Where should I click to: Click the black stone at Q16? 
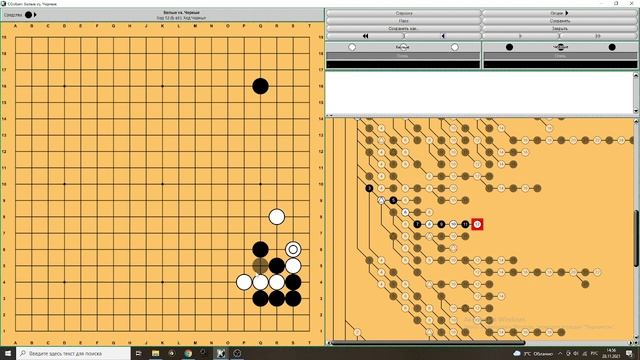click(x=260, y=86)
